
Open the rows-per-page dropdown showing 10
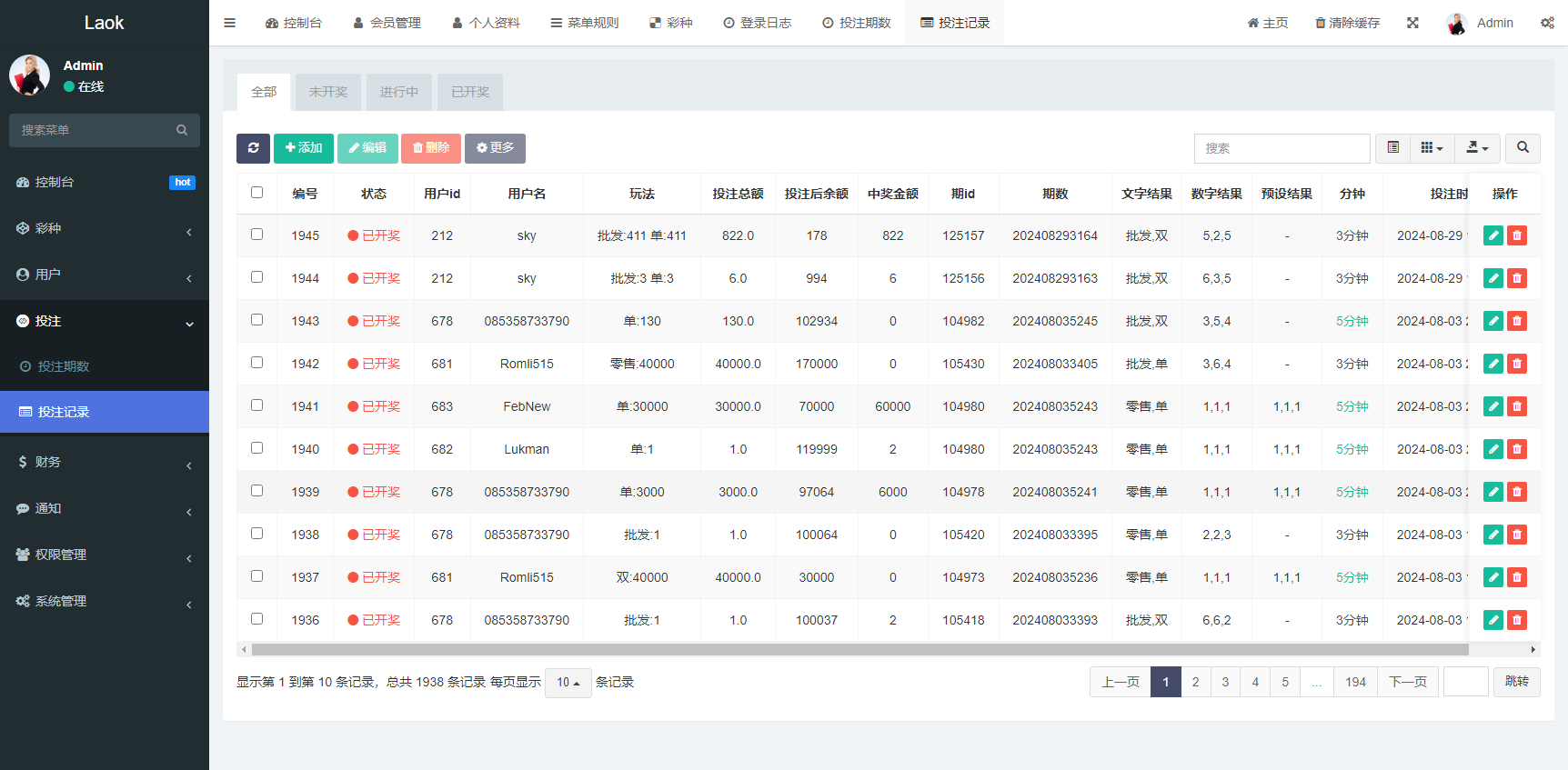[568, 683]
